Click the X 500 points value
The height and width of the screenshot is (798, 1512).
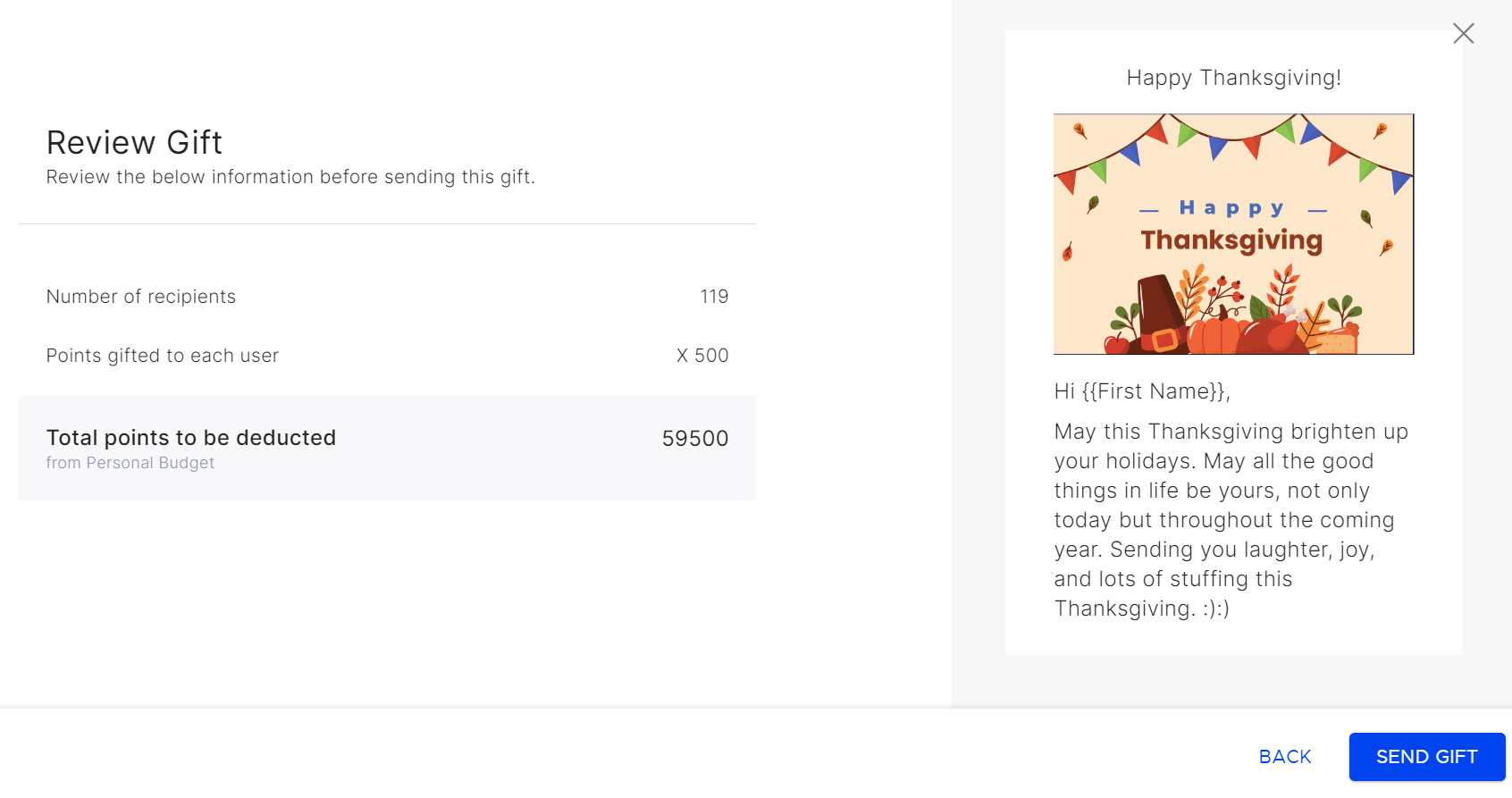tap(702, 356)
